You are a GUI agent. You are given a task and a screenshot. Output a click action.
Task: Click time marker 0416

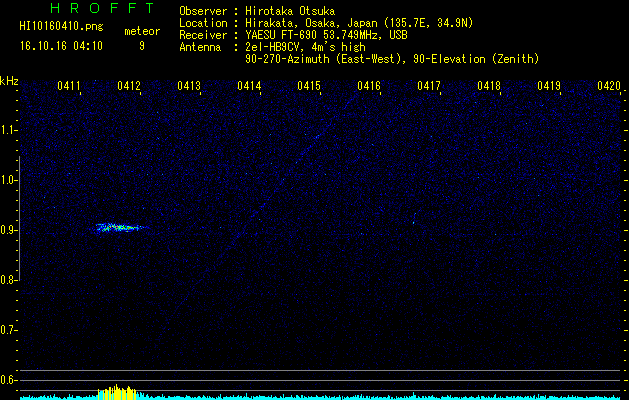click(x=369, y=86)
